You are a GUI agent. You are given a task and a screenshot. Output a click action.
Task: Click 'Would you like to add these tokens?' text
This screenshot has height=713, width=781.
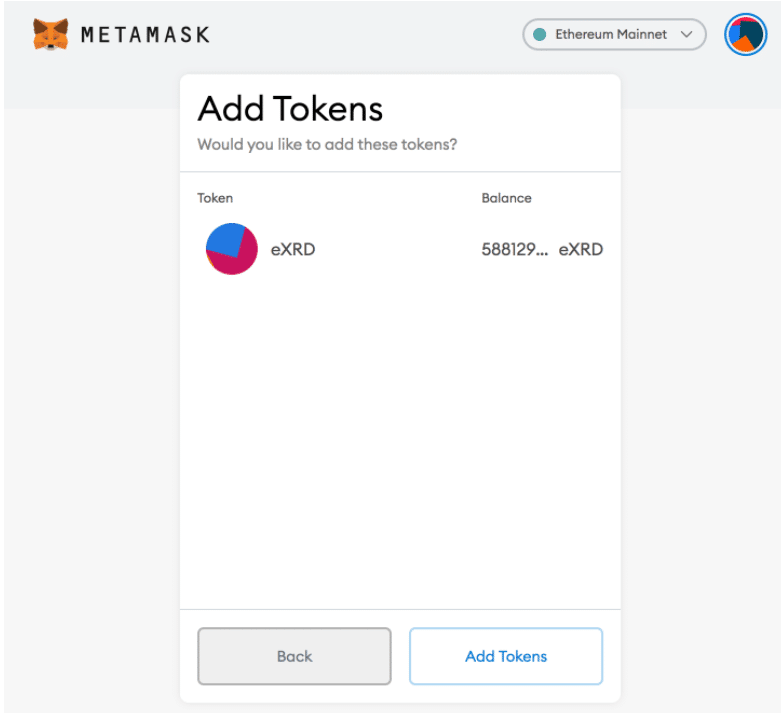click(327, 144)
